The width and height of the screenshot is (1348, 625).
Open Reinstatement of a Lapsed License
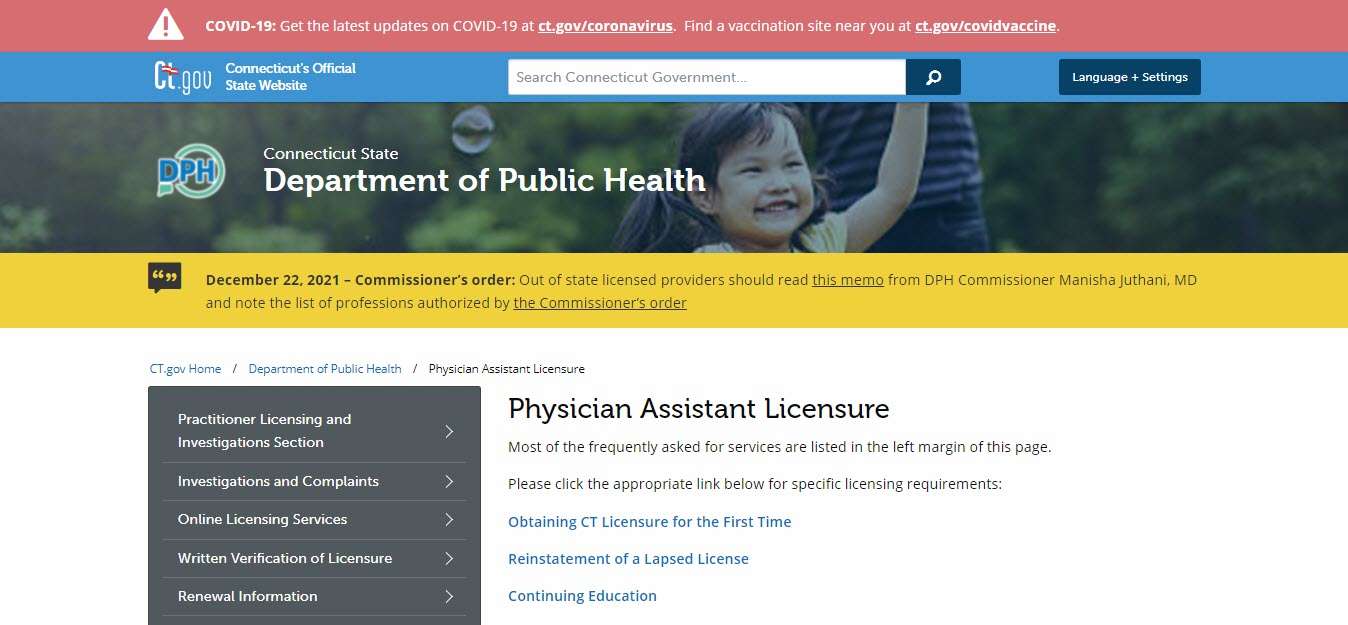coord(628,559)
